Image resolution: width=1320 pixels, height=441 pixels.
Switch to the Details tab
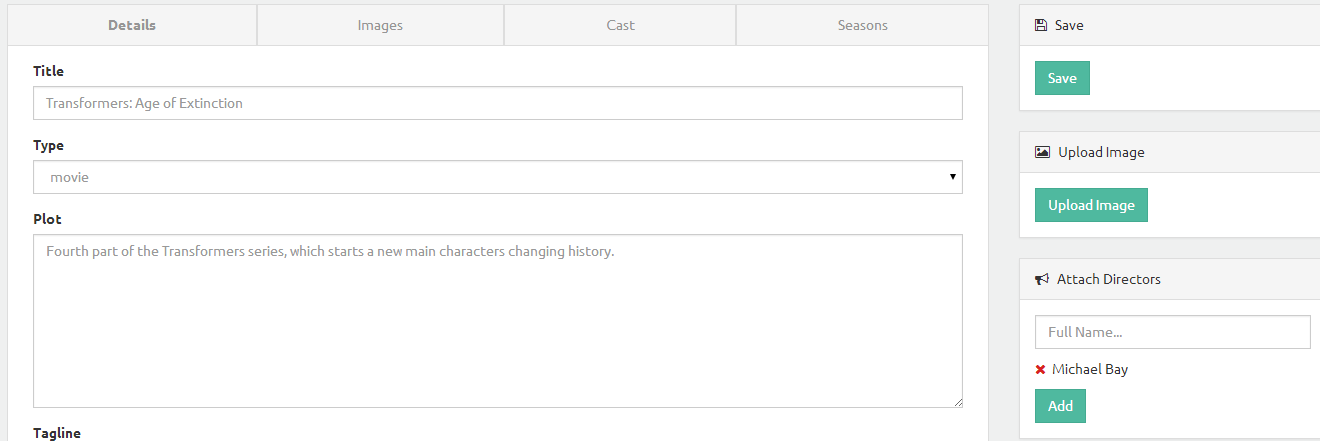pos(132,25)
